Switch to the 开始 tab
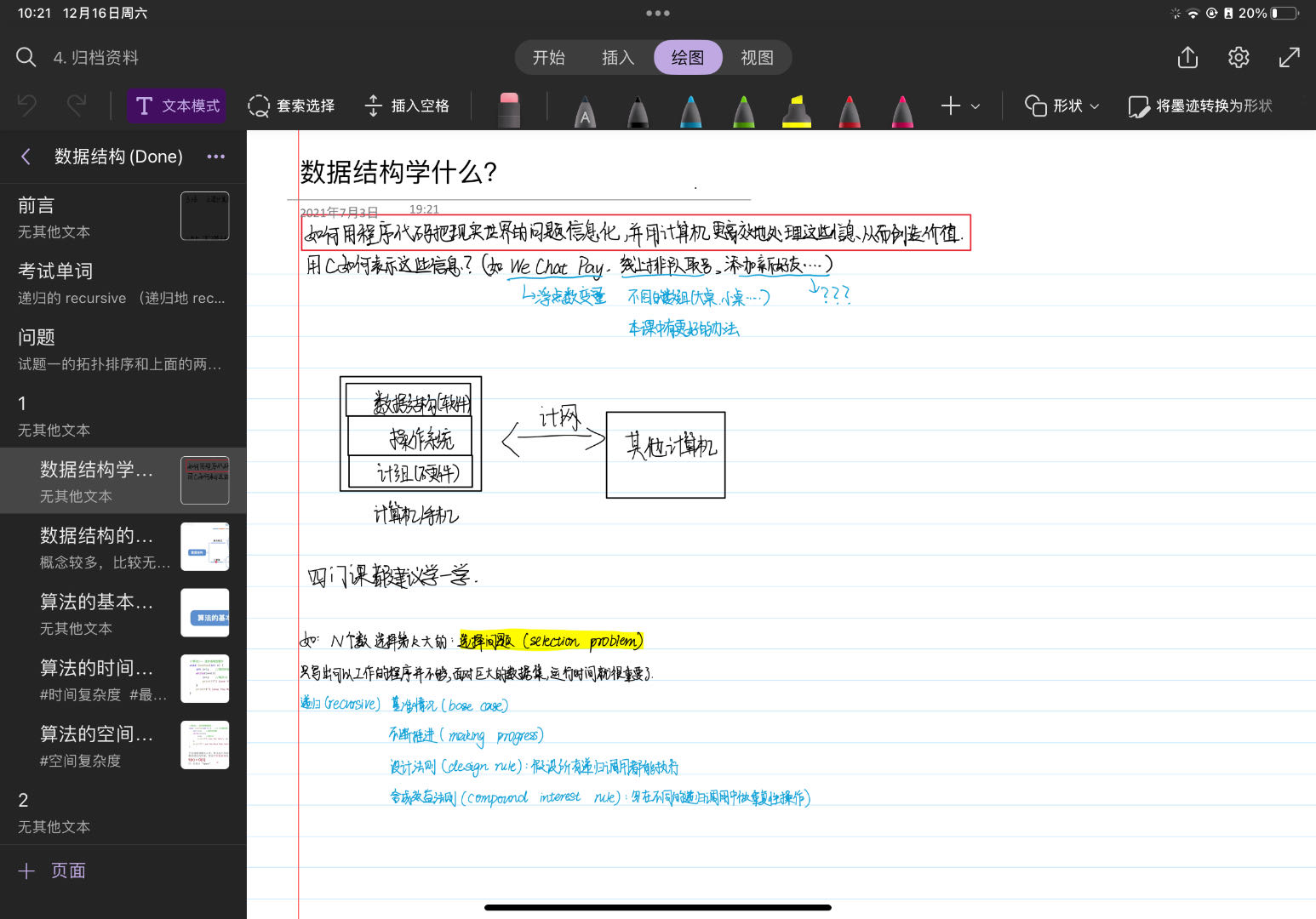The width and height of the screenshot is (1316, 919). coord(549,57)
